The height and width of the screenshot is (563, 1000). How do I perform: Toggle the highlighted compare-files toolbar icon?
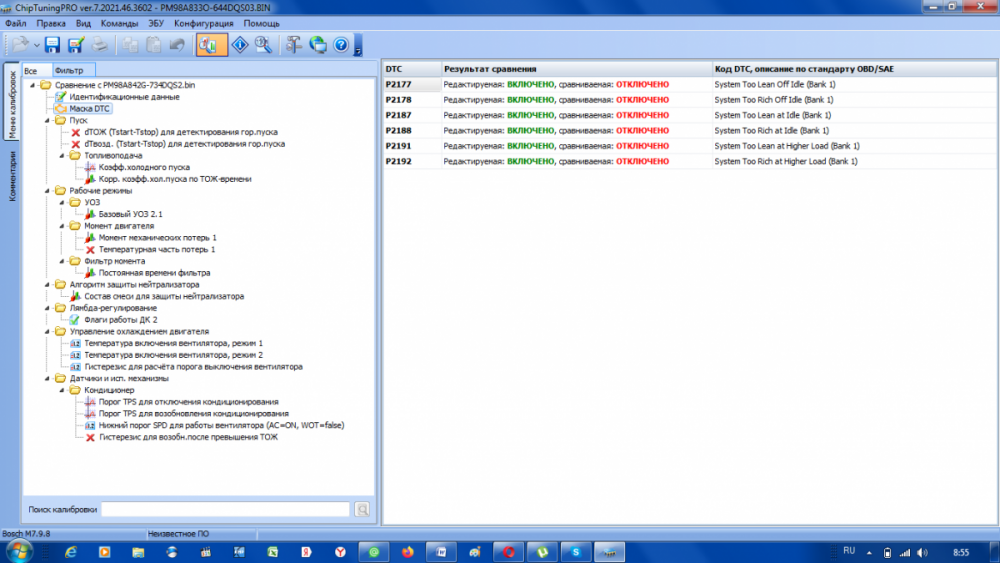[212, 45]
